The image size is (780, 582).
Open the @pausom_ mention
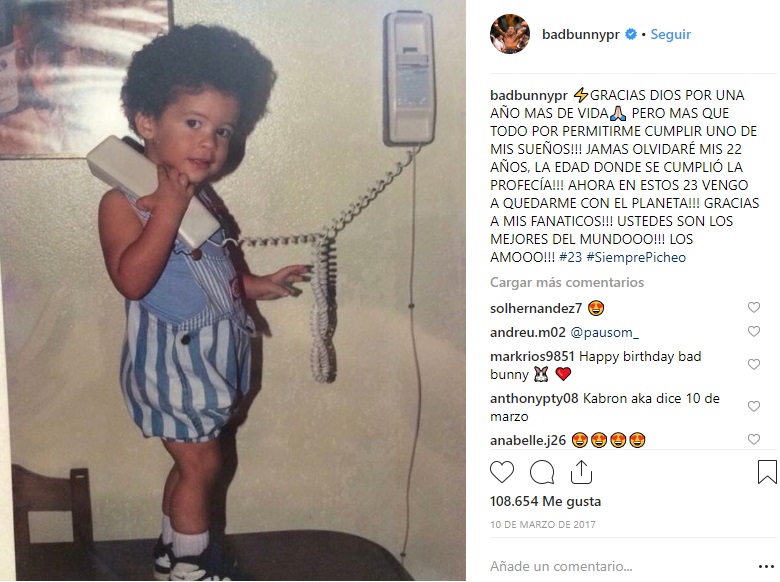tap(604, 332)
